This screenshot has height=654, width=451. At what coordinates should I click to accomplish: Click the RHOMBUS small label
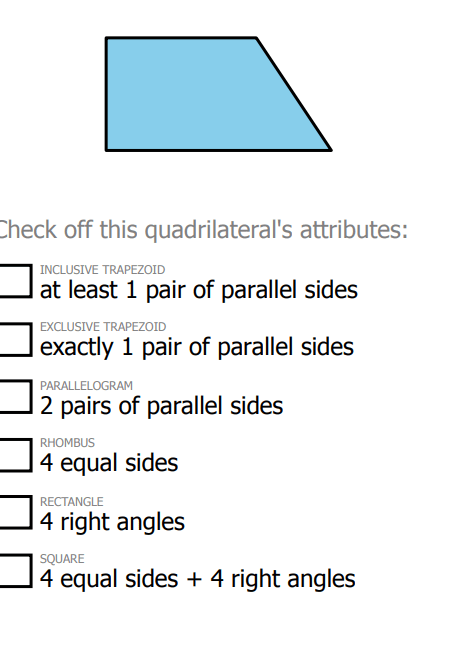[68, 443]
